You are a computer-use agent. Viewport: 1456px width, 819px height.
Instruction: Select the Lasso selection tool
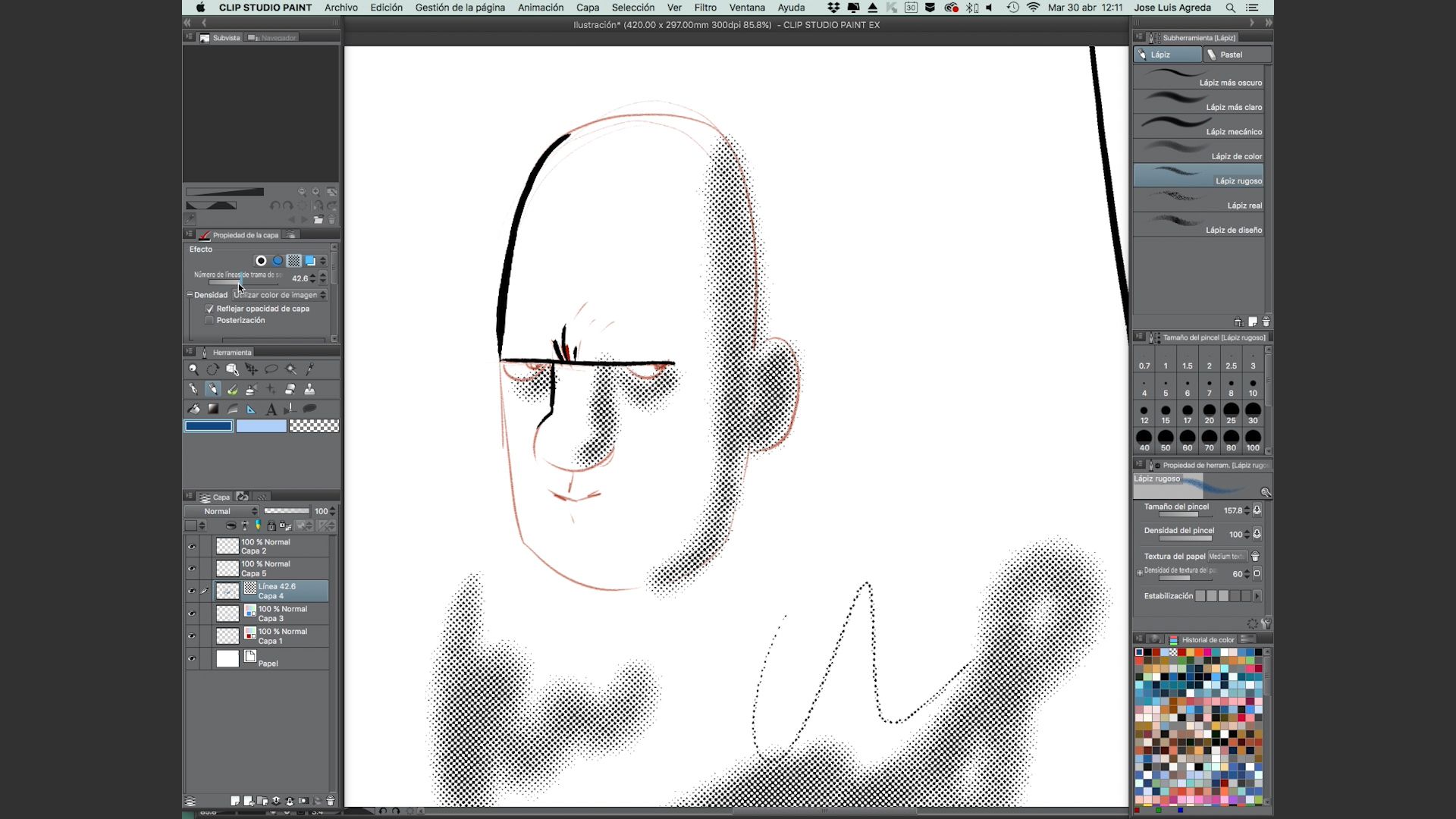[x=271, y=369]
